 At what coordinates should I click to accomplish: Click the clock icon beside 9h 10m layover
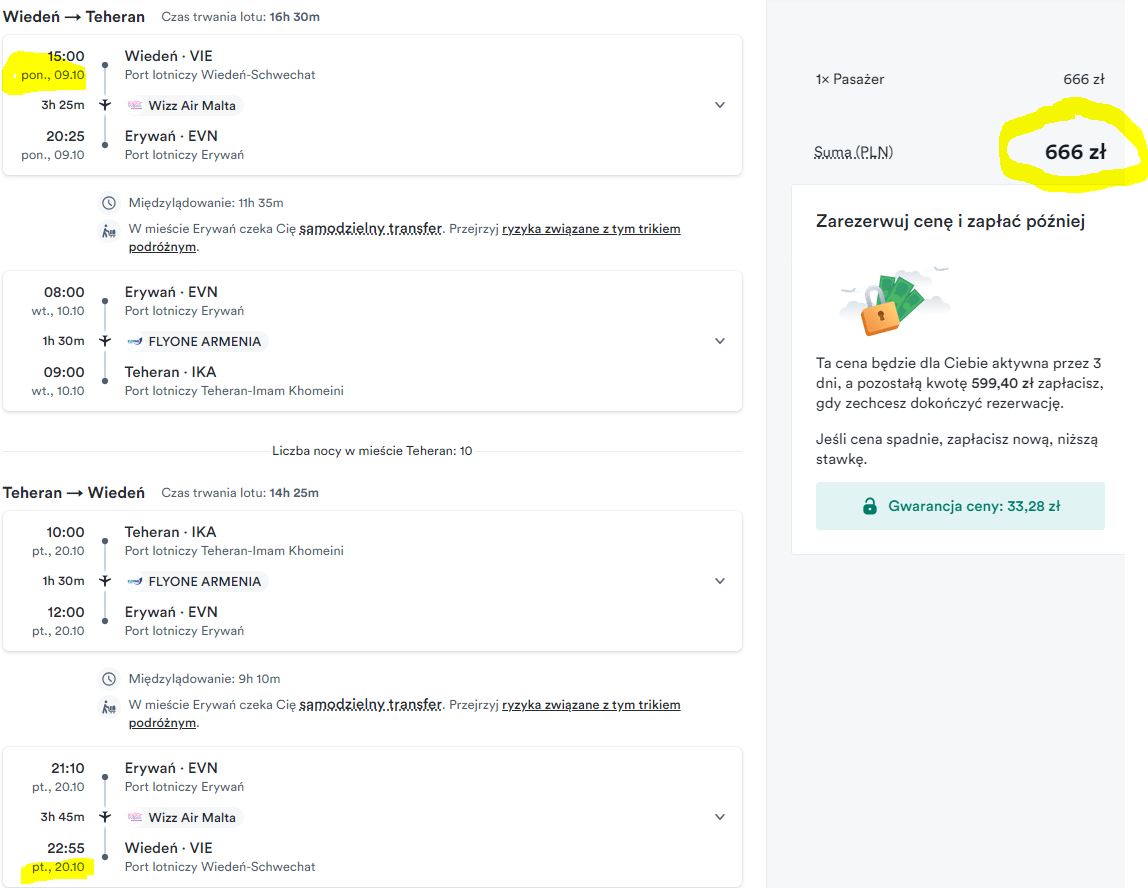pyautogui.click(x=109, y=679)
